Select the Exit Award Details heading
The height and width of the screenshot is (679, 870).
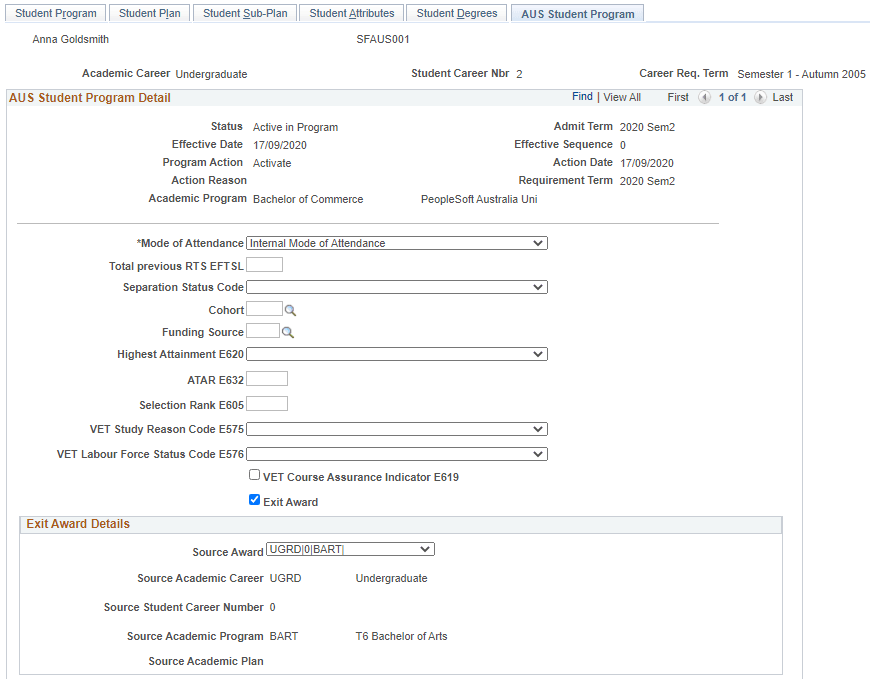pos(78,524)
